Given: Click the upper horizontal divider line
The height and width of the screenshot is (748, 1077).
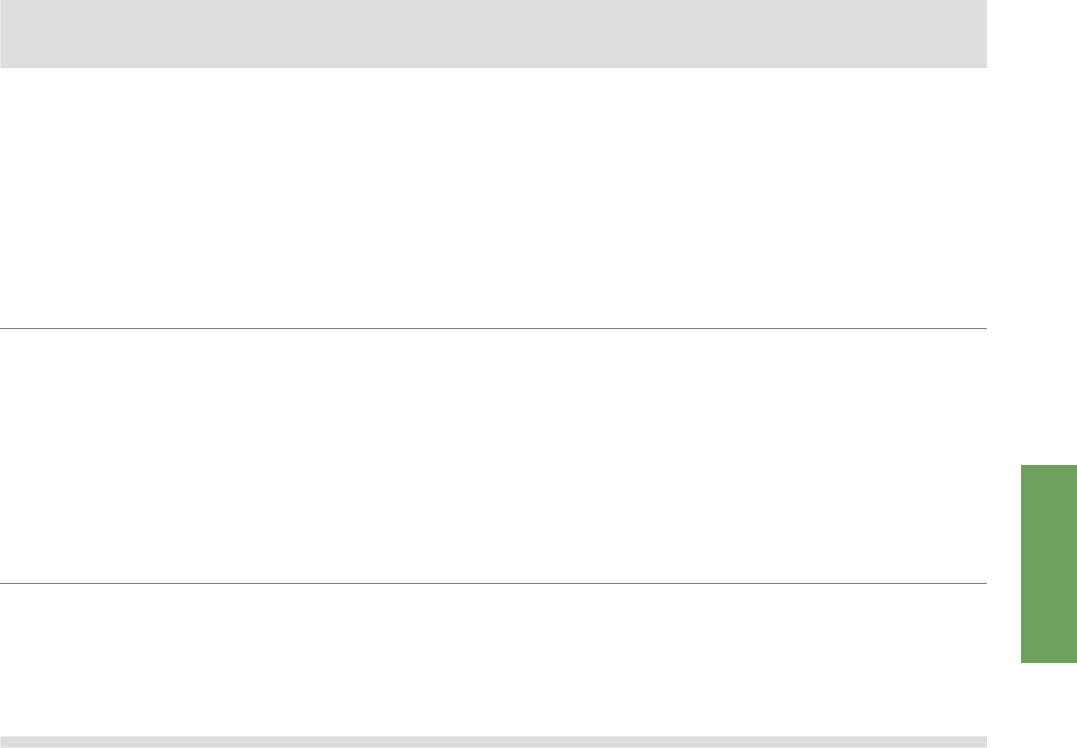Looking at the screenshot, I should pos(493,328).
